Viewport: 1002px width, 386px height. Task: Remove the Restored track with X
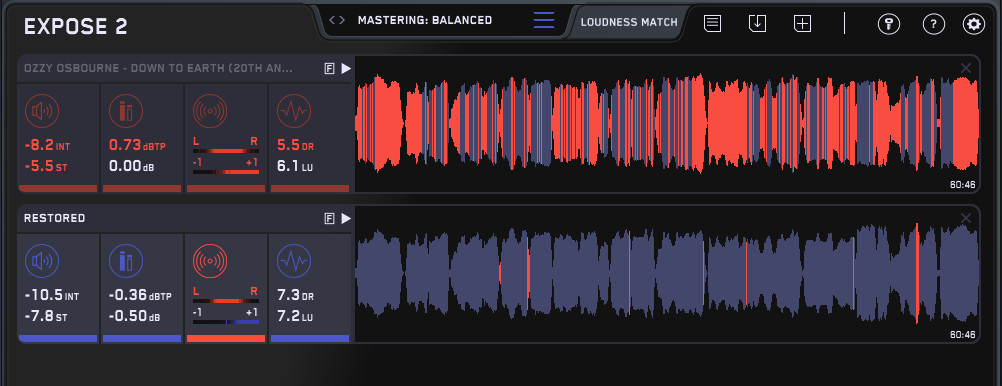[966, 219]
